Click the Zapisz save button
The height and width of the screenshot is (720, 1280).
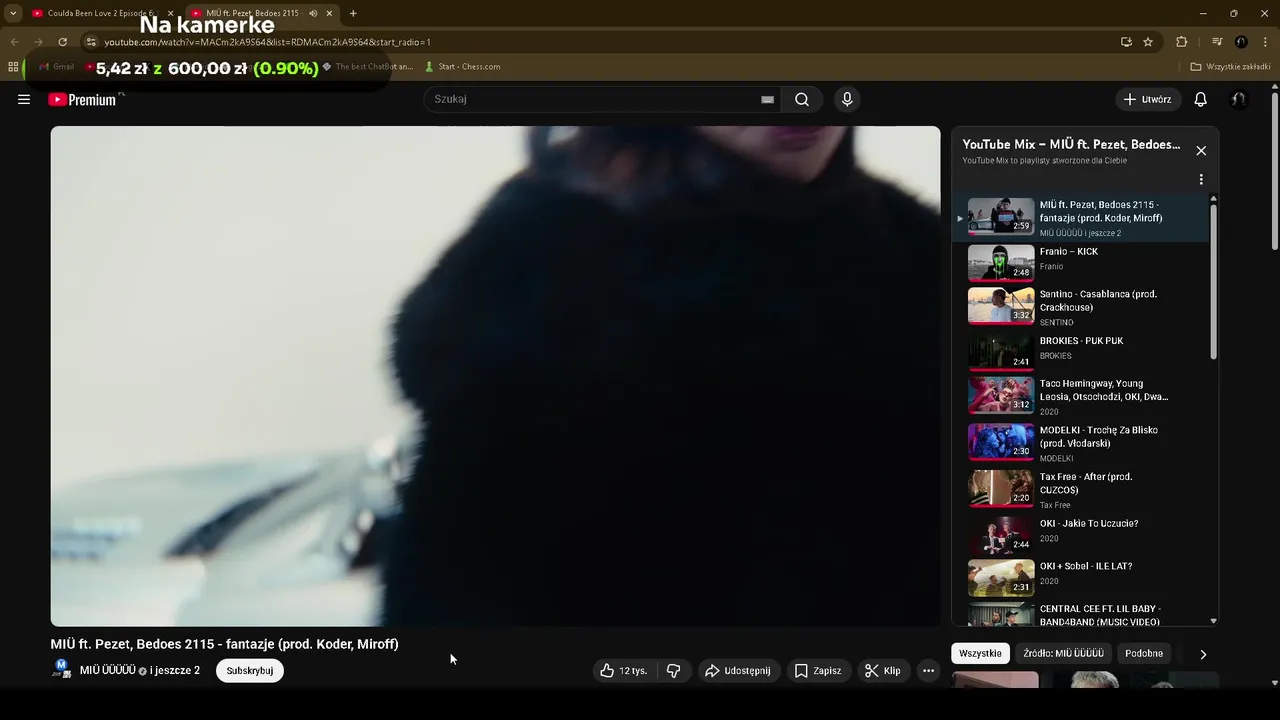click(x=817, y=671)
